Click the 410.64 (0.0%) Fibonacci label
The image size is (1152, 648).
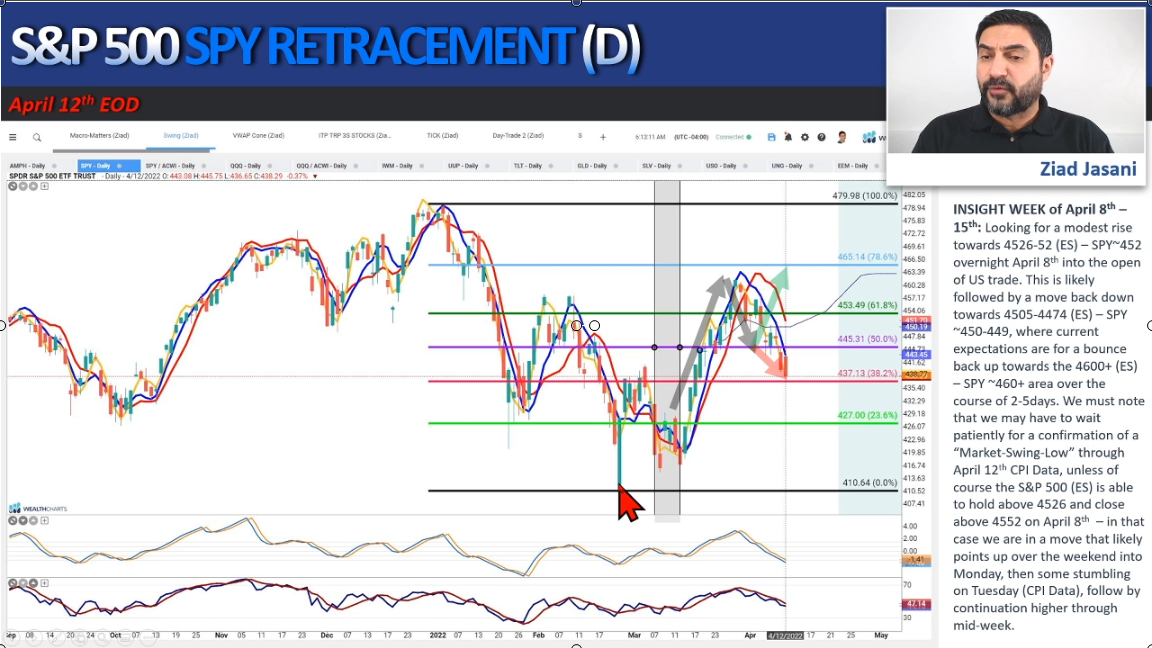[x=869, y=483]
